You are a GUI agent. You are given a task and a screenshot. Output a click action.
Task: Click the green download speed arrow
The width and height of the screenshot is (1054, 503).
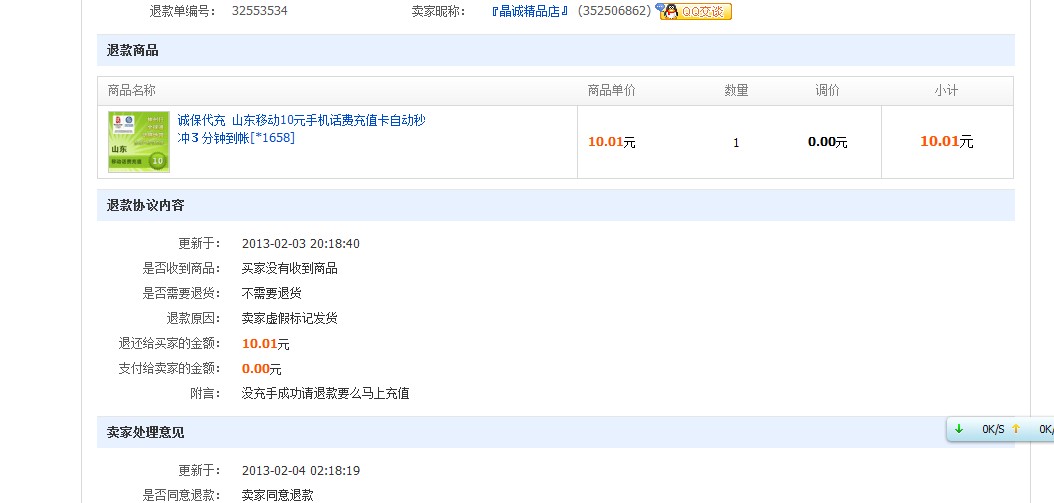[959, 429]
